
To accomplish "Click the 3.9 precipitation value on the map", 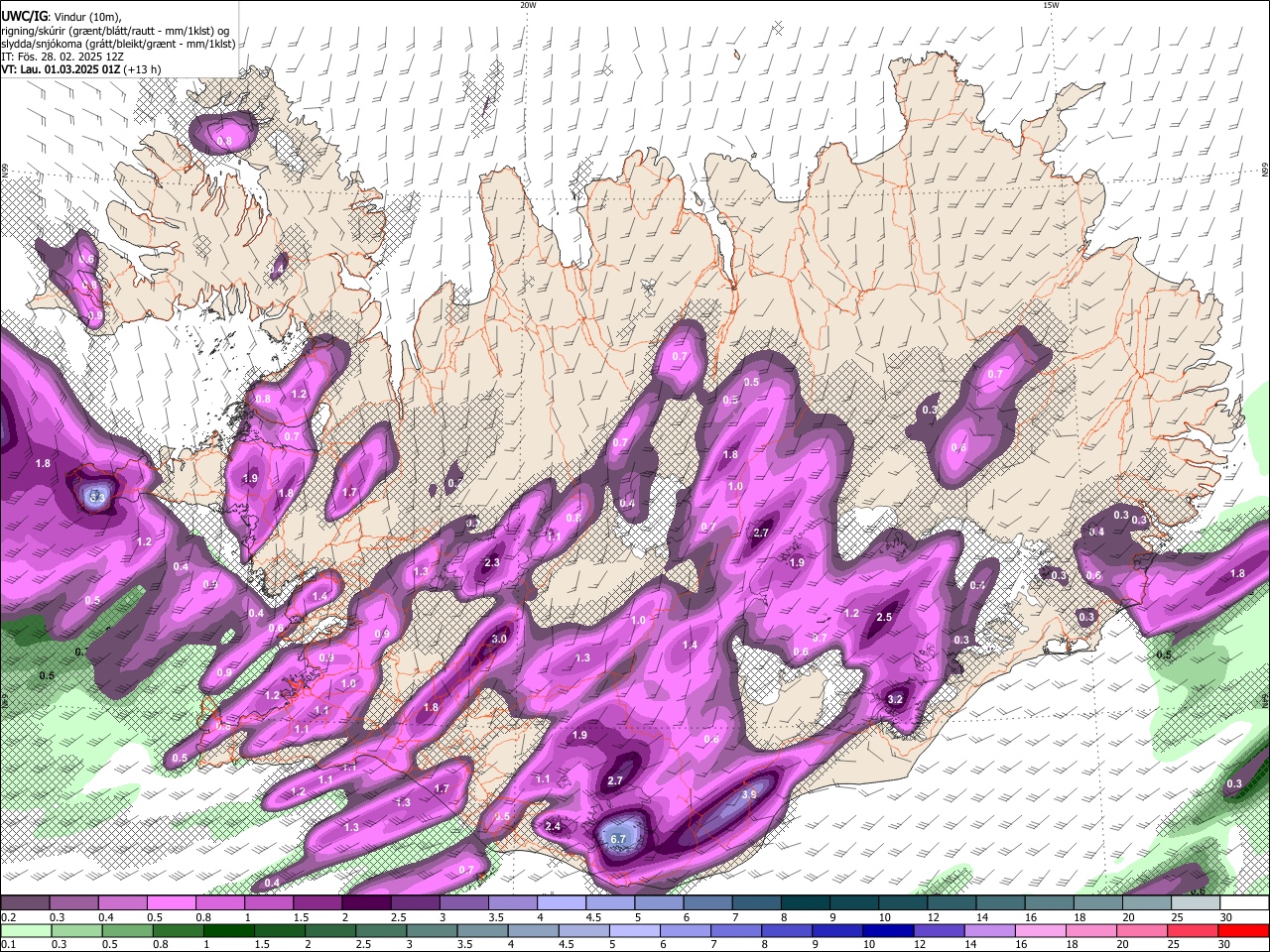I will (x=750, y=794).
